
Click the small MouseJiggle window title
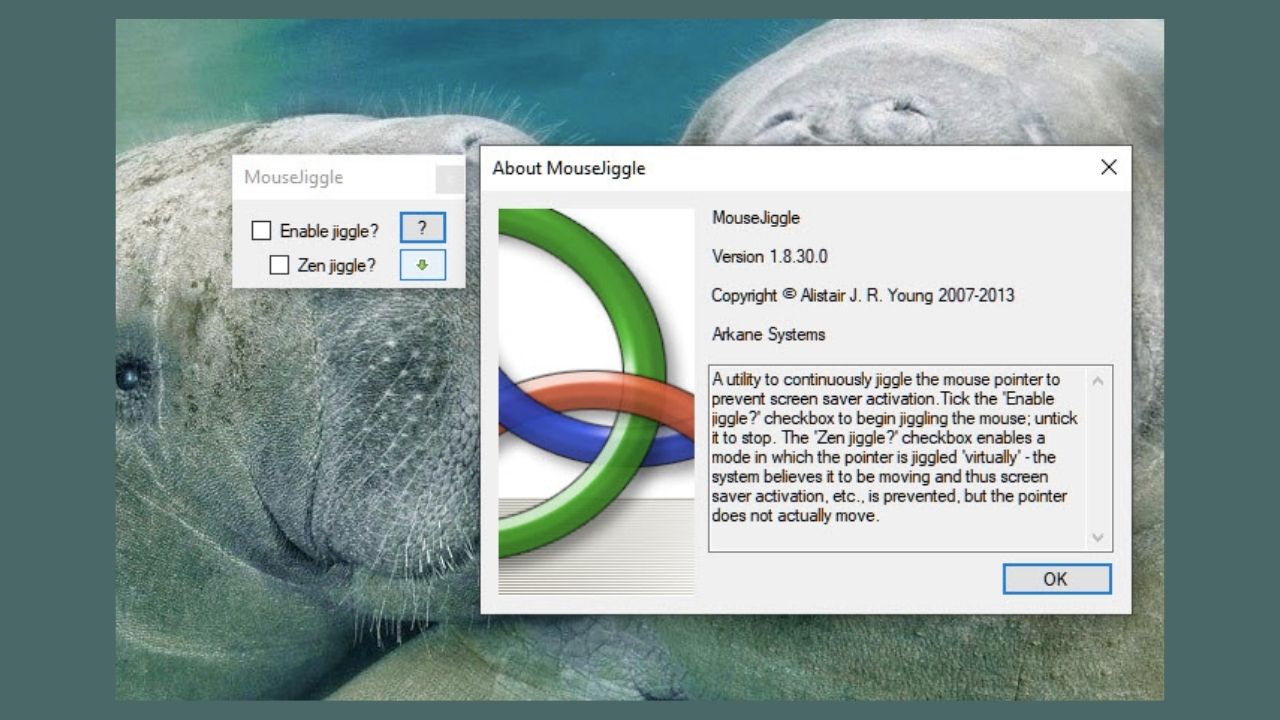click(294, 178)
